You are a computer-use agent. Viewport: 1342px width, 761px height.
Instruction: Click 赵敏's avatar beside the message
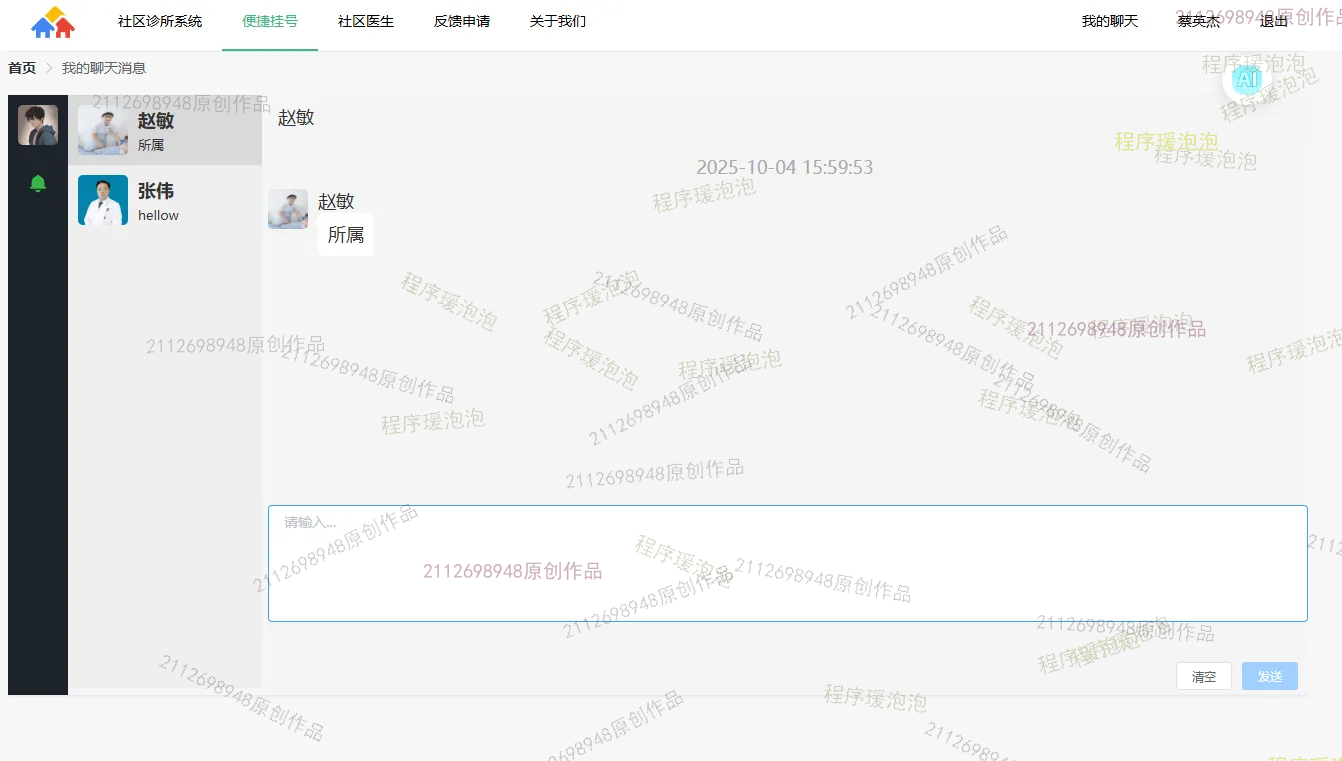[x=288, y=209]
